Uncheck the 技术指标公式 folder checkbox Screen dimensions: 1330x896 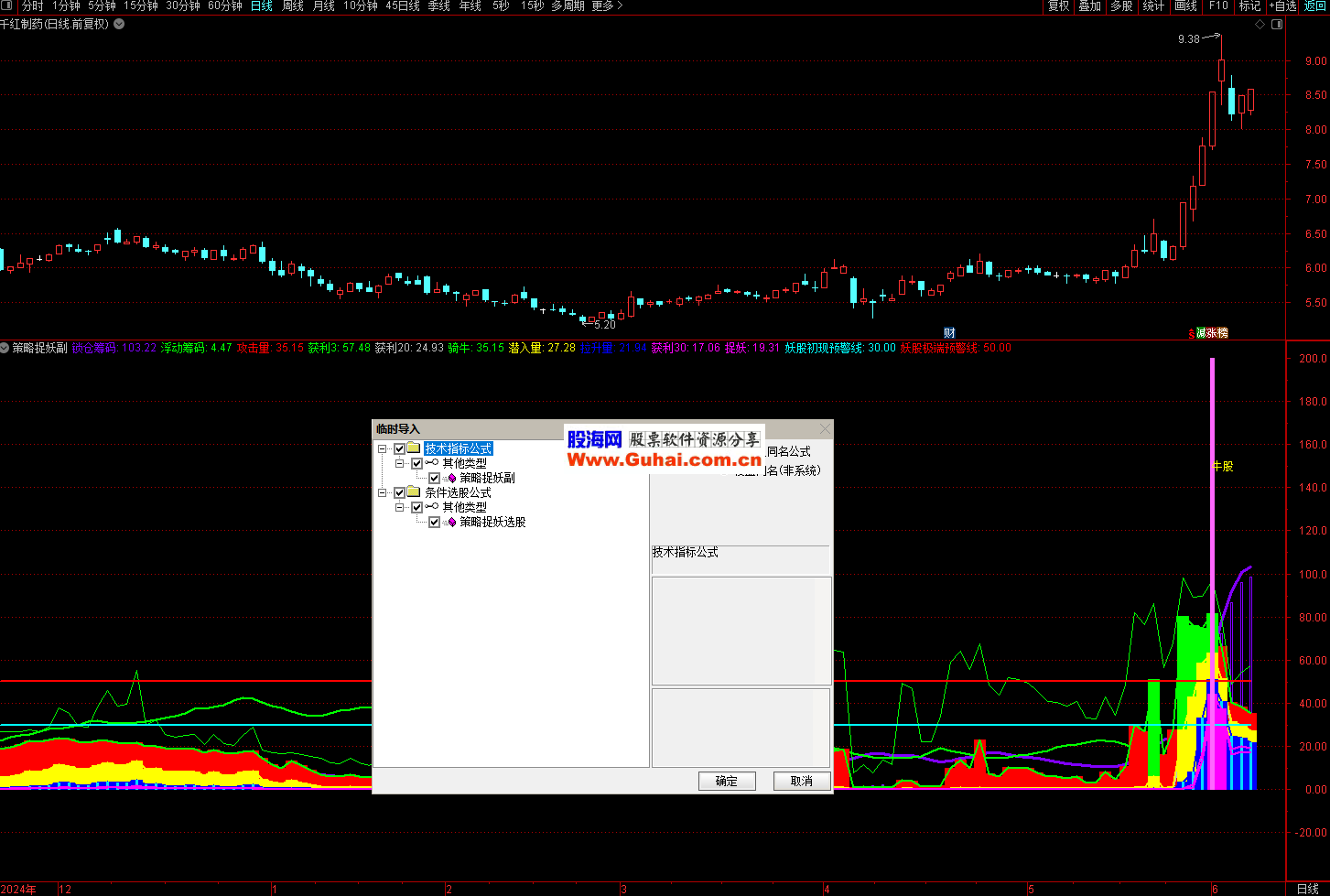399,449
